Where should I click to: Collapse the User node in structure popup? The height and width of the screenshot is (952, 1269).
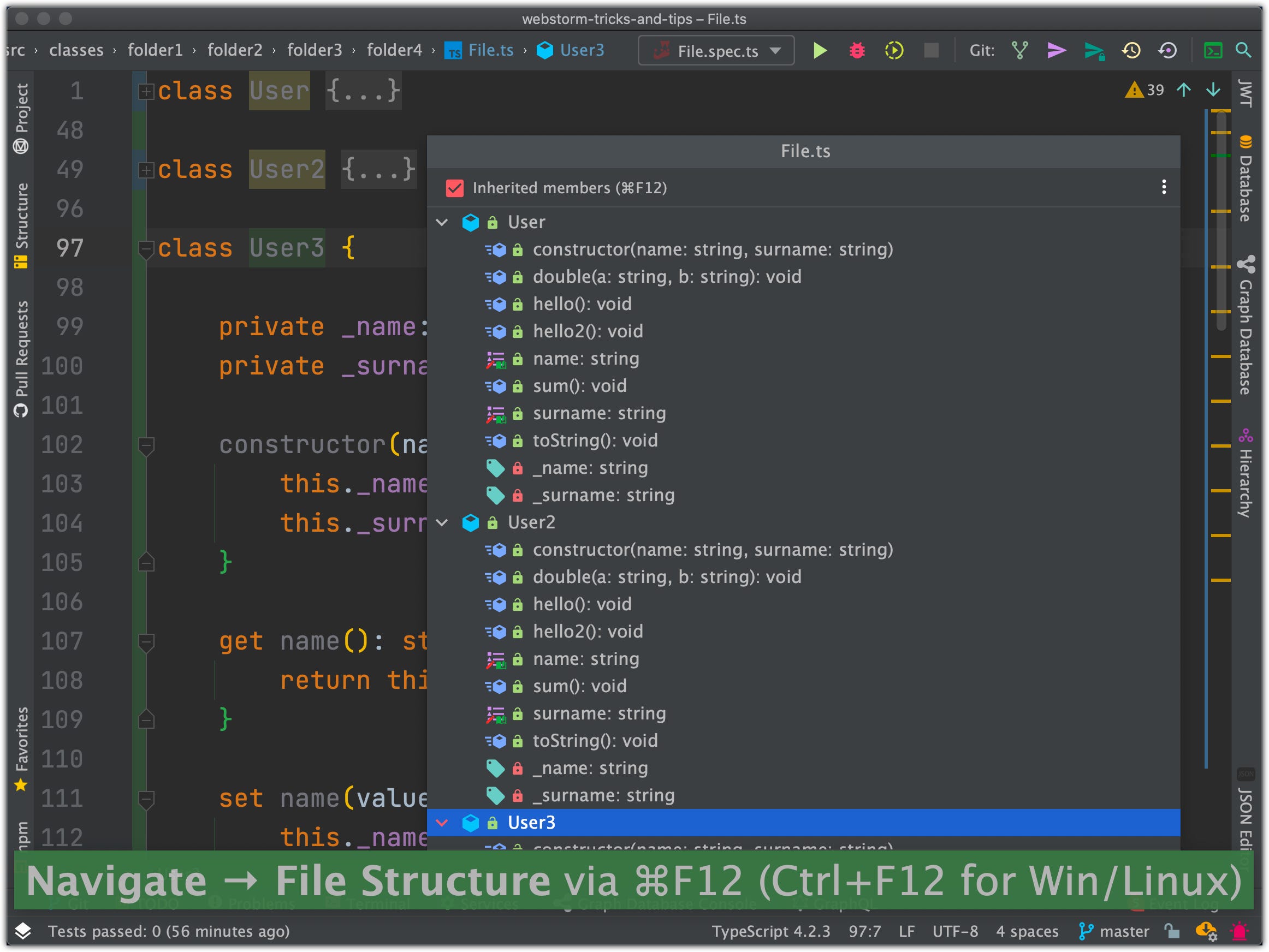(x=442, y=223)
